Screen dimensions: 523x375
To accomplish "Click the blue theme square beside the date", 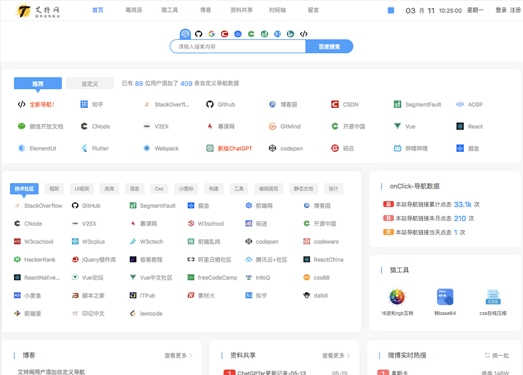I will click(391, 10).
